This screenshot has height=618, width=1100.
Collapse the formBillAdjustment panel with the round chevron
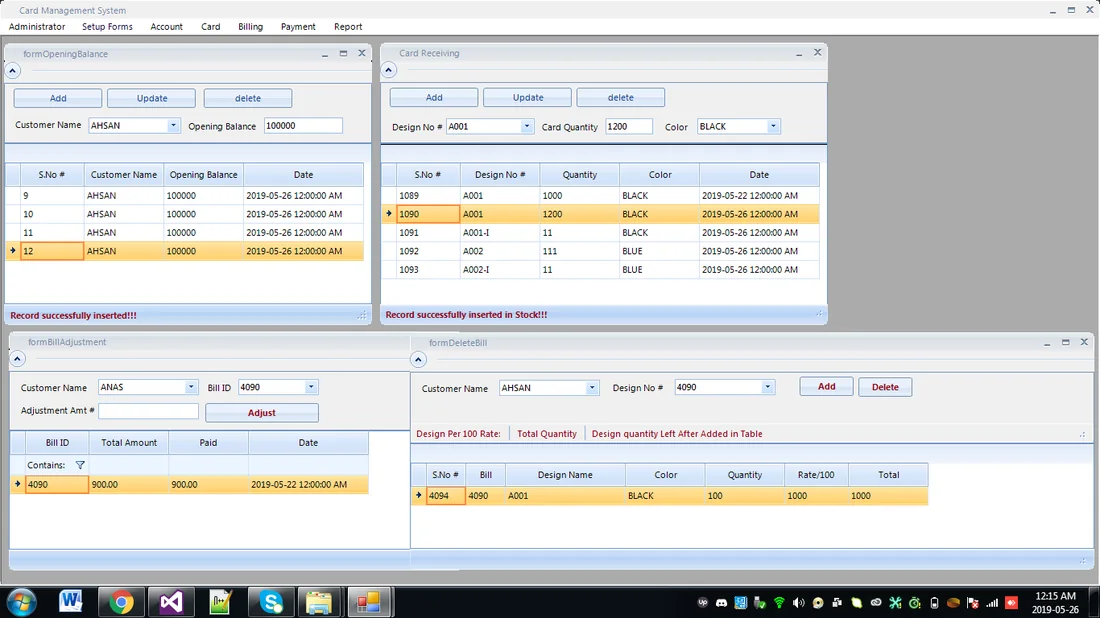18,359
